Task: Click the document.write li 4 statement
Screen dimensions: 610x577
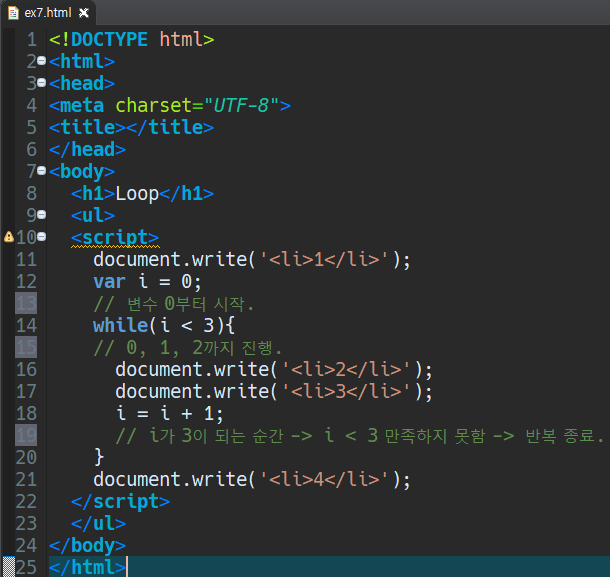Action: click(x=252, y=479)
